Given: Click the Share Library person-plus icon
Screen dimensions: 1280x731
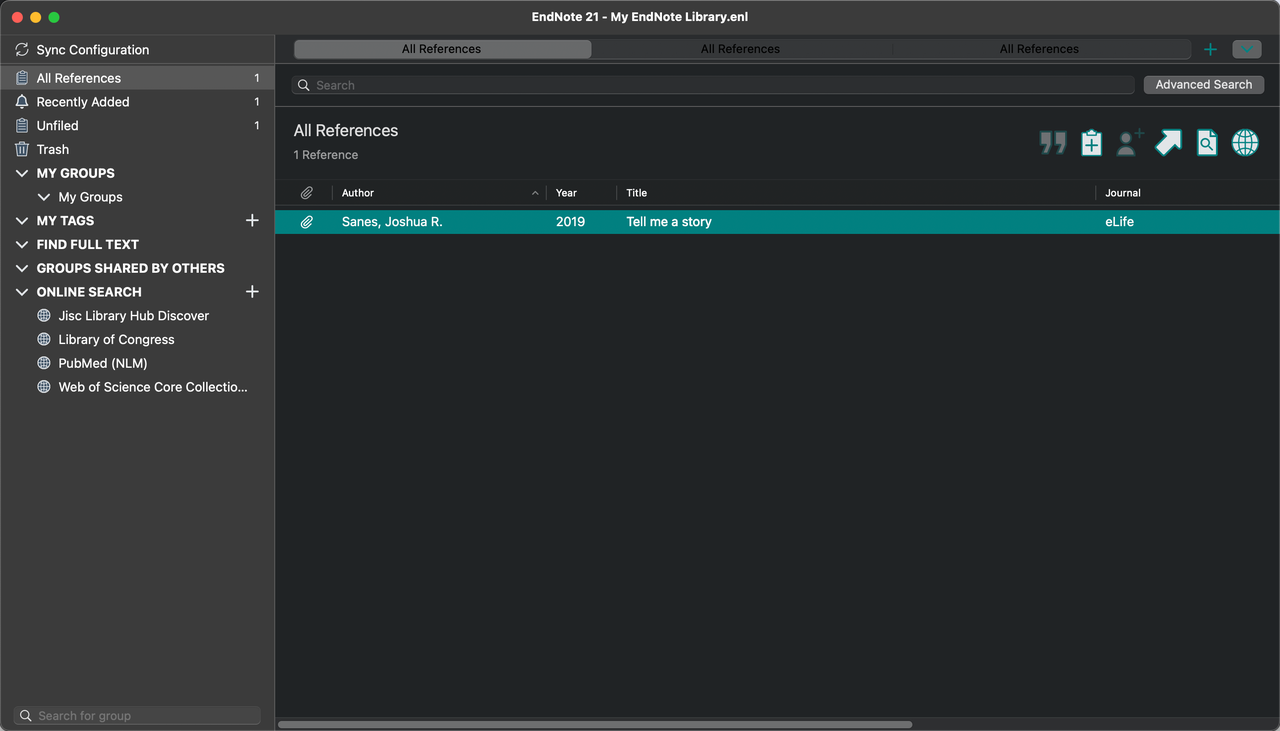Looking at the screenshot, I should coord(1130,143).
